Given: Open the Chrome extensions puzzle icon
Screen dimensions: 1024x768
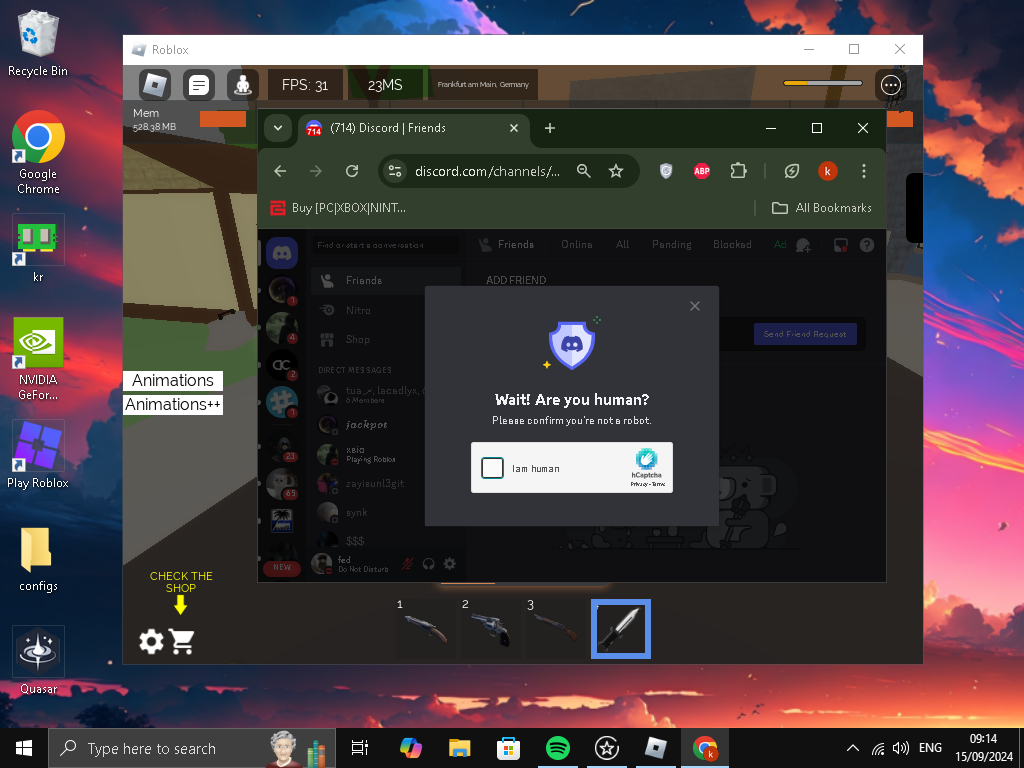Looking at the screenshot, I should point(739,171).
